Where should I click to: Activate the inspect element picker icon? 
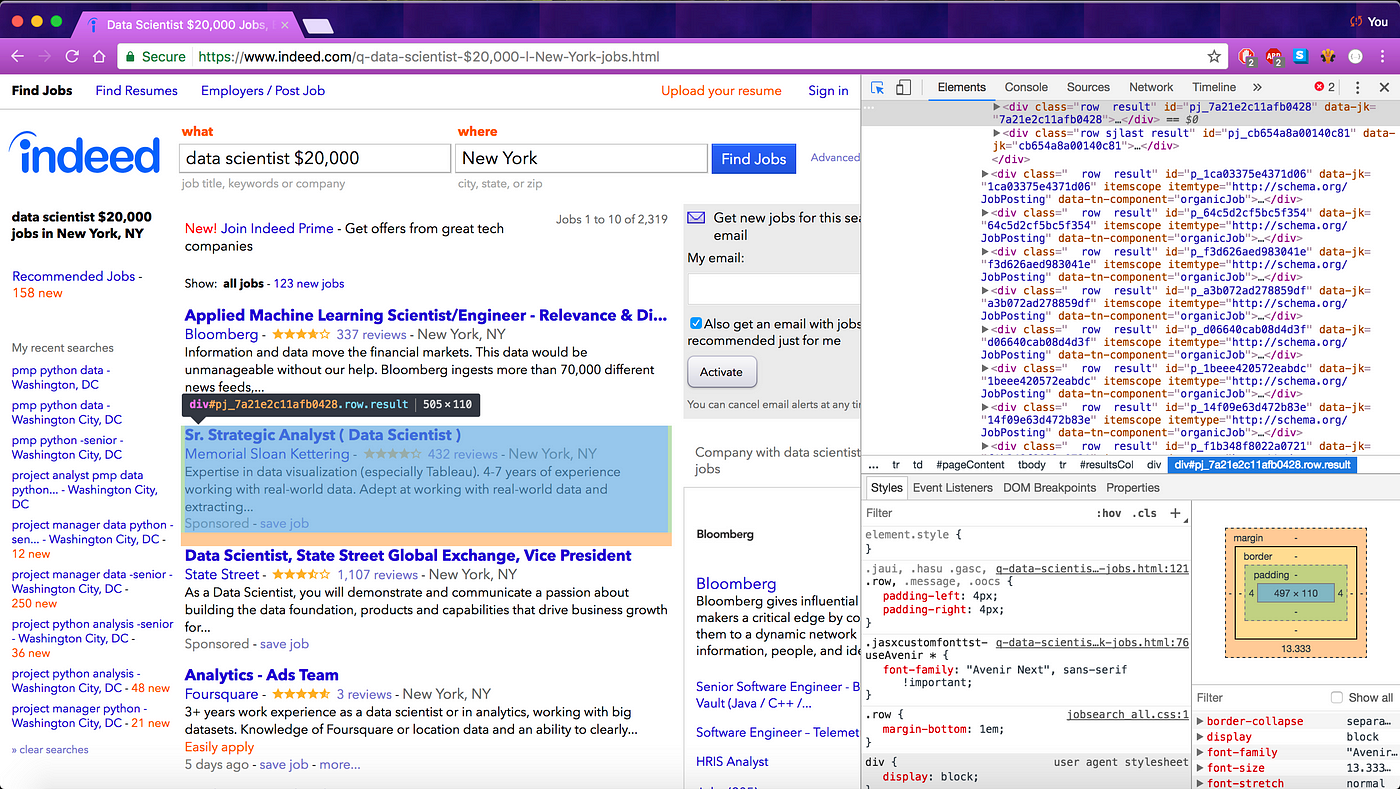coord(877,88)
